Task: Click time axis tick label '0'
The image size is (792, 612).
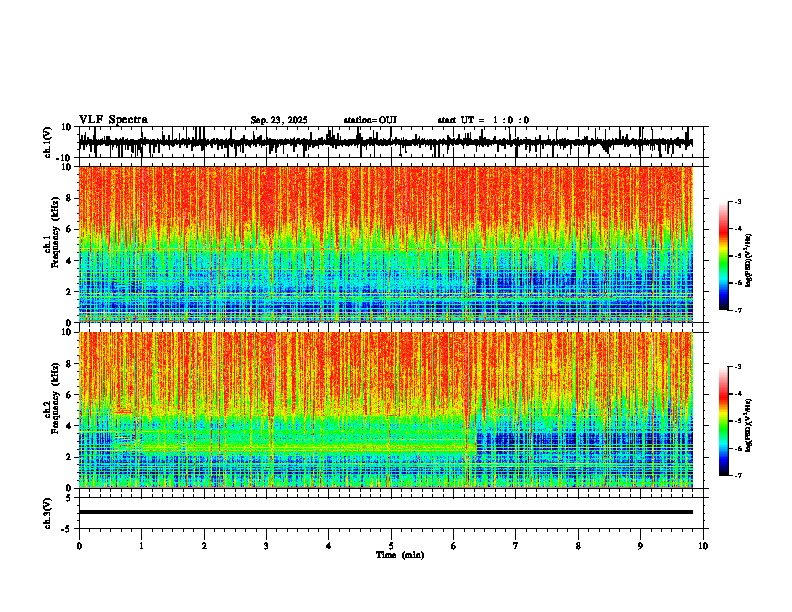Action: (x=79, y=546)
